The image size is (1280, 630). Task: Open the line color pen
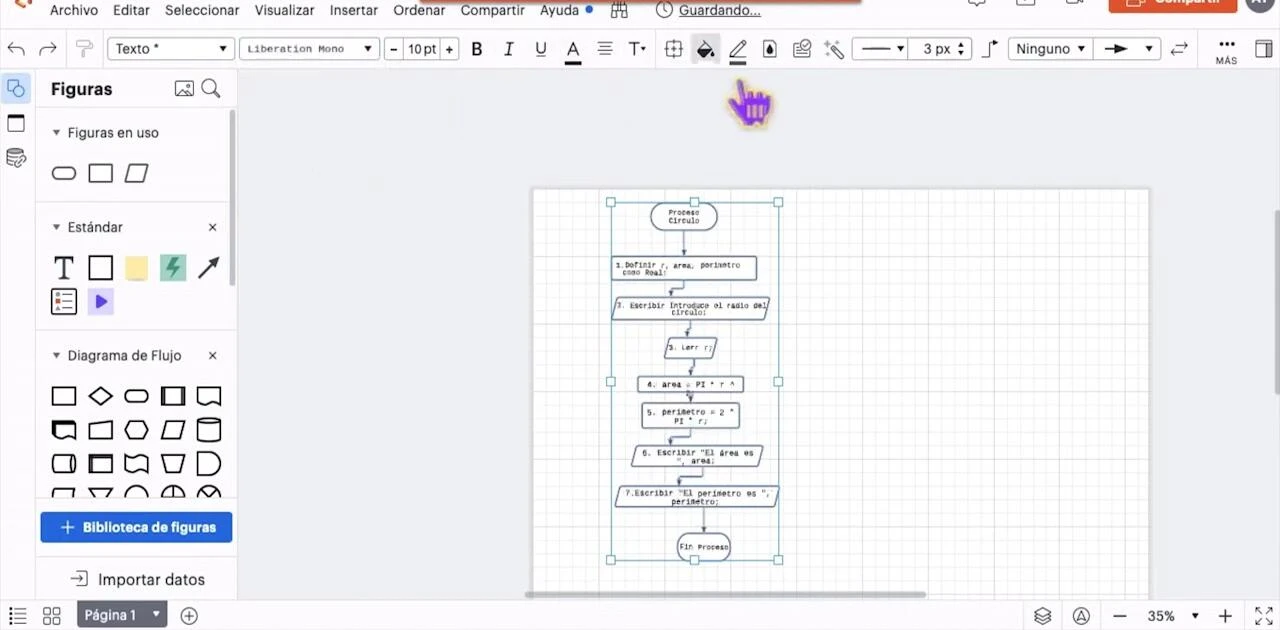(x=738, y=50)
